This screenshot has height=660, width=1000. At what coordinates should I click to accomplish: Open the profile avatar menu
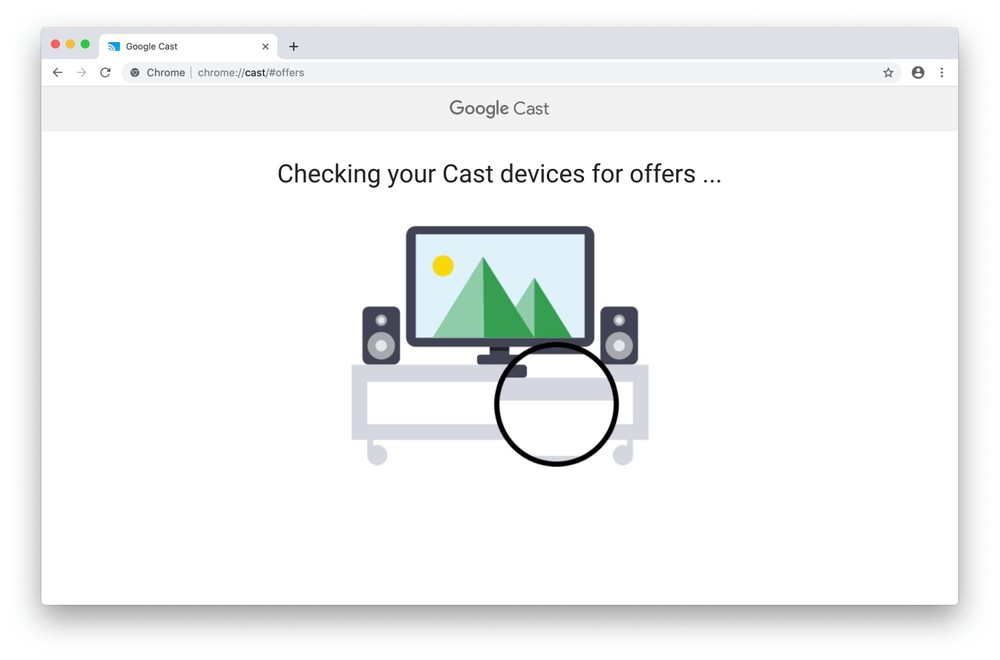[918, 73]
